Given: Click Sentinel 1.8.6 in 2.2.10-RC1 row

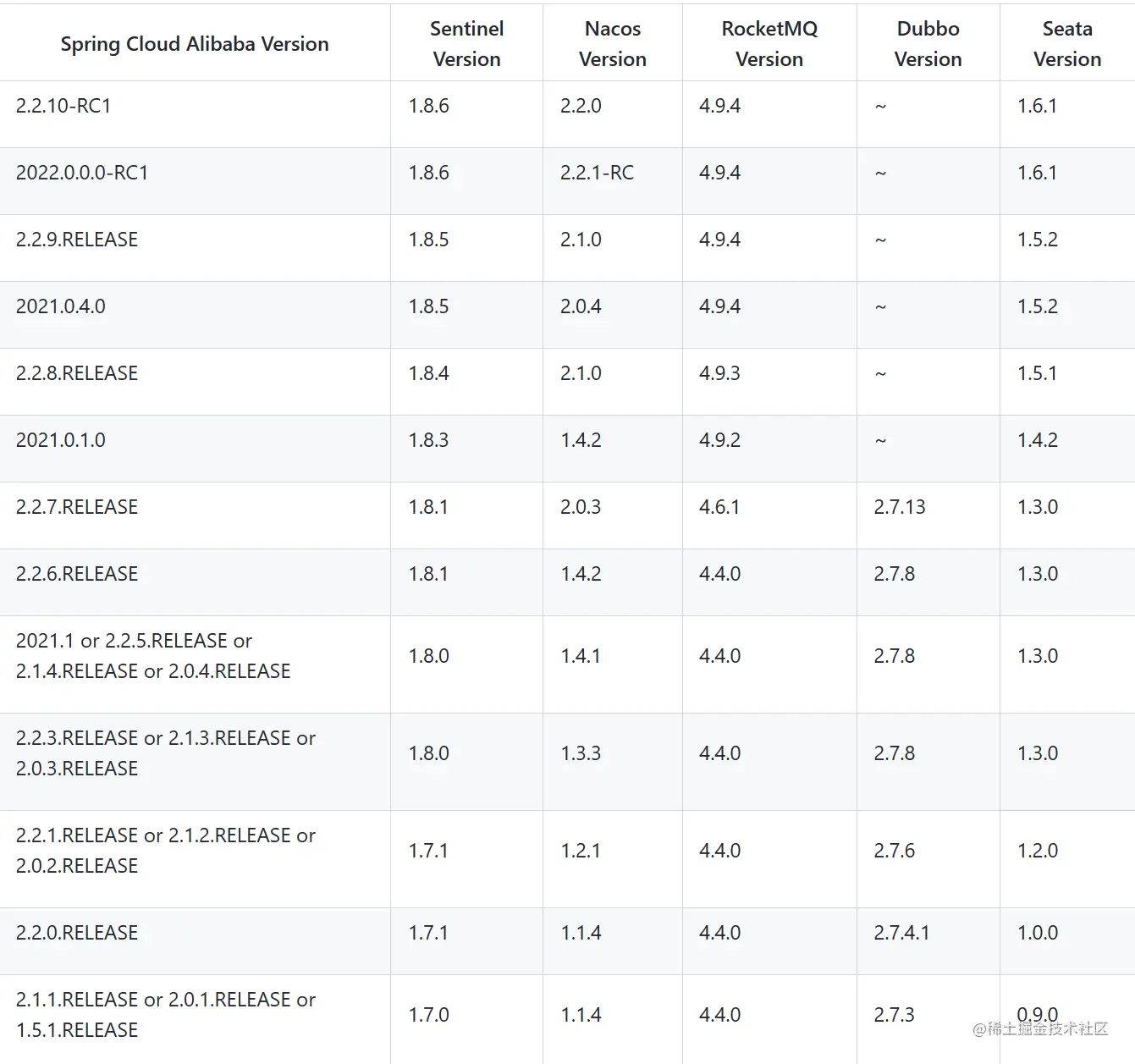Looking at the screenshot, I should tap(428, 106).
